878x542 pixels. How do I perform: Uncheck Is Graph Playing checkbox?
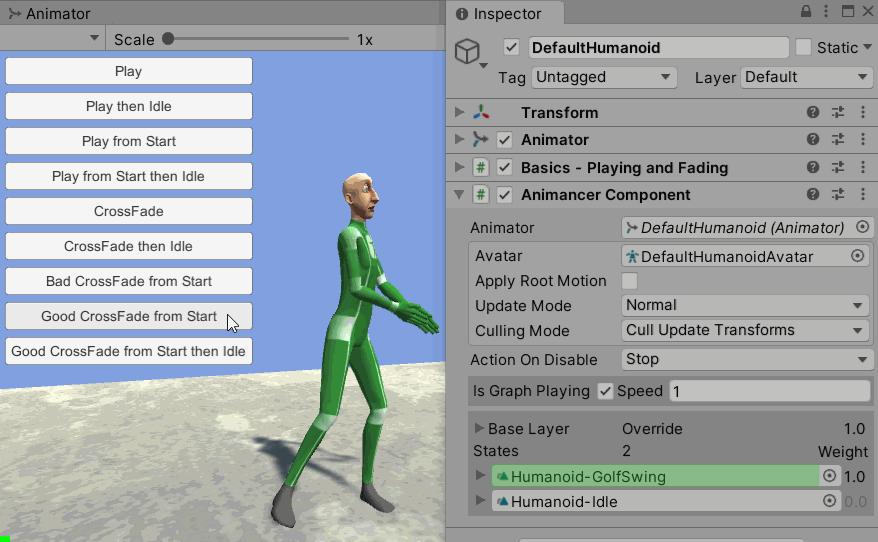coord(605,391)
